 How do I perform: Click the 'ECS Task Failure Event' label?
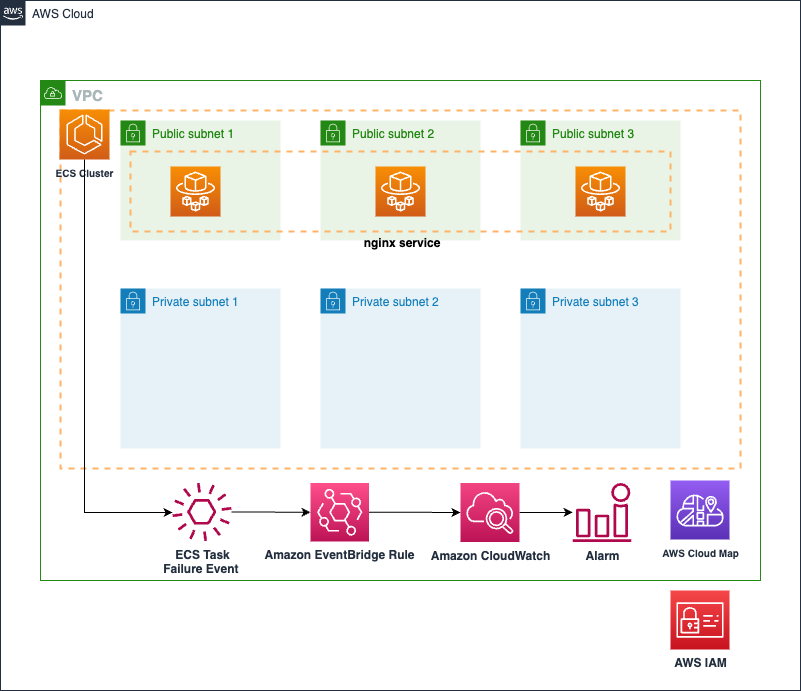coord(201,562)
